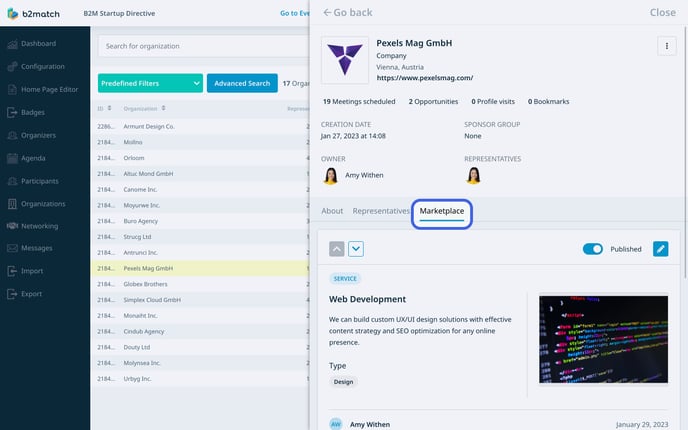Open Messages in the sidebar
Viewport: 688px width, 430px height.
click(30, 248)
